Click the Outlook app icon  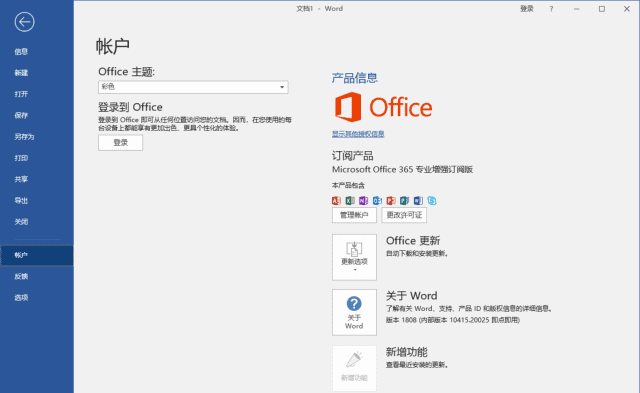click(377, 200)
